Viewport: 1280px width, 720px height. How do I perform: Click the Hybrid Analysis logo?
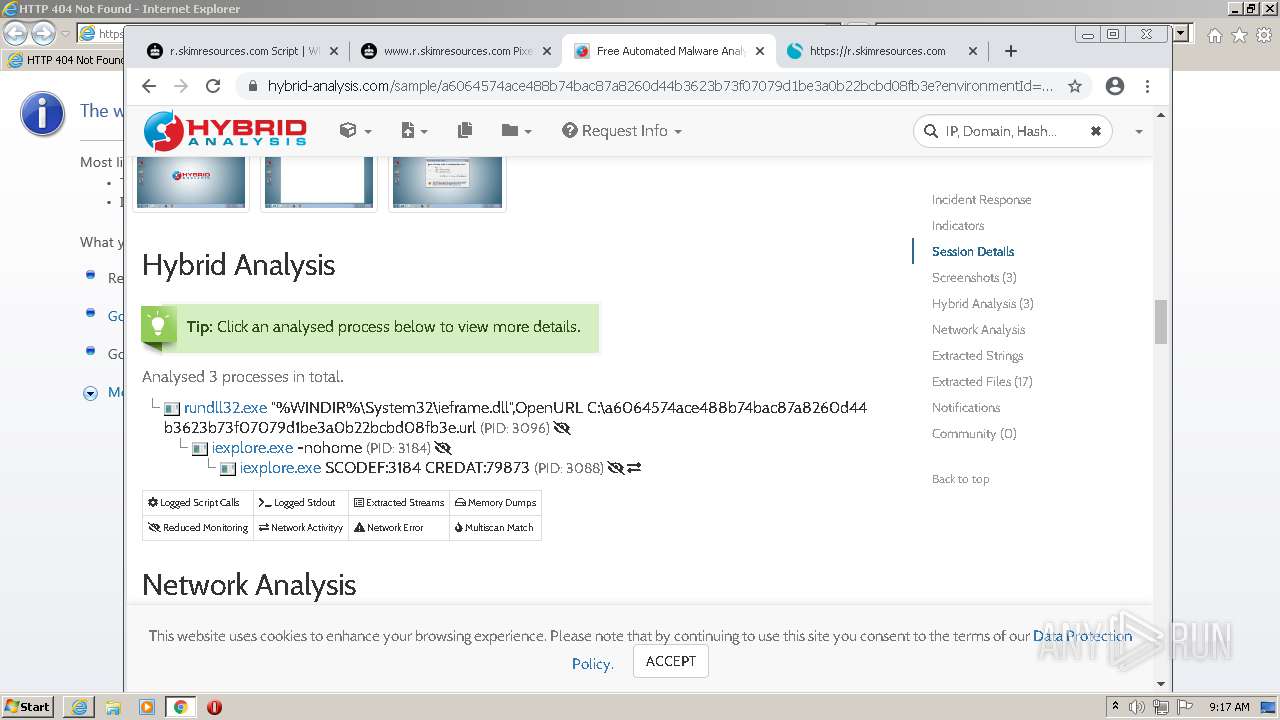pos(225,131)
